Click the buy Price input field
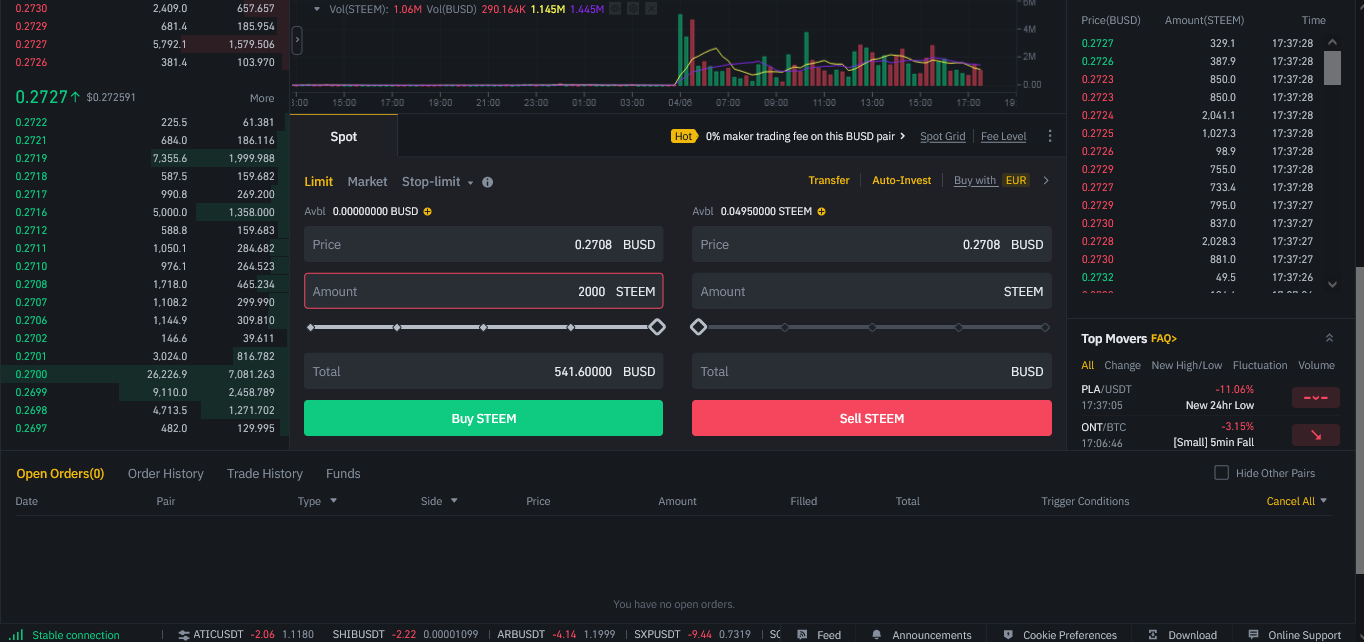Image resolution: width=1364 pixels, height=642 pixels. pos(484,244)
